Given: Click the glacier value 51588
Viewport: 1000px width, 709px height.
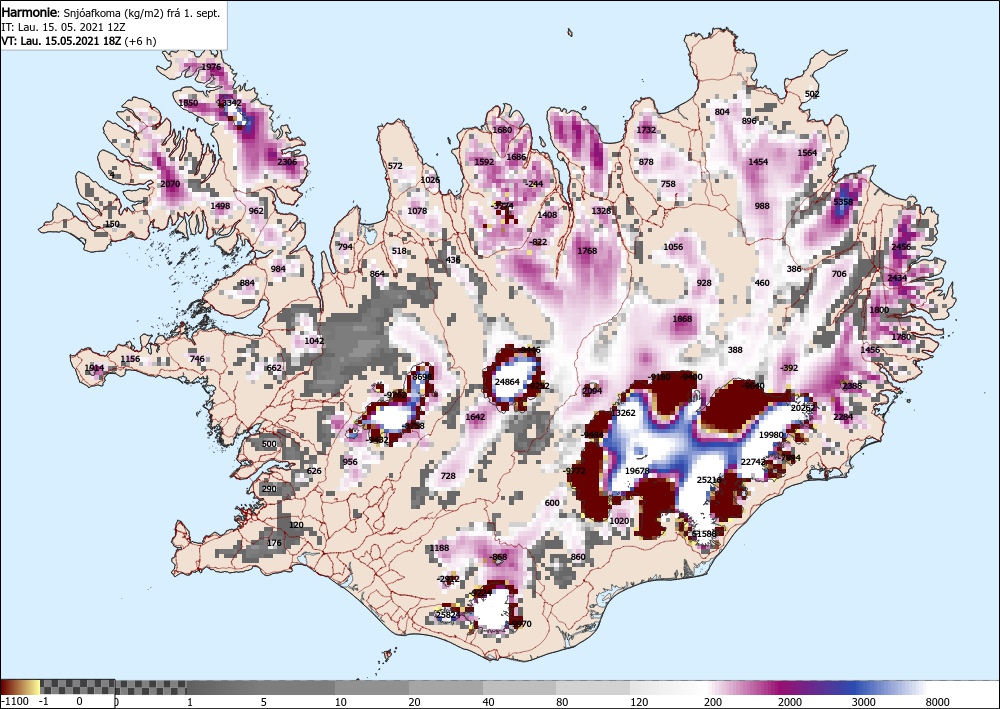Looking at the screenshot, I should [x=704, y=534].
